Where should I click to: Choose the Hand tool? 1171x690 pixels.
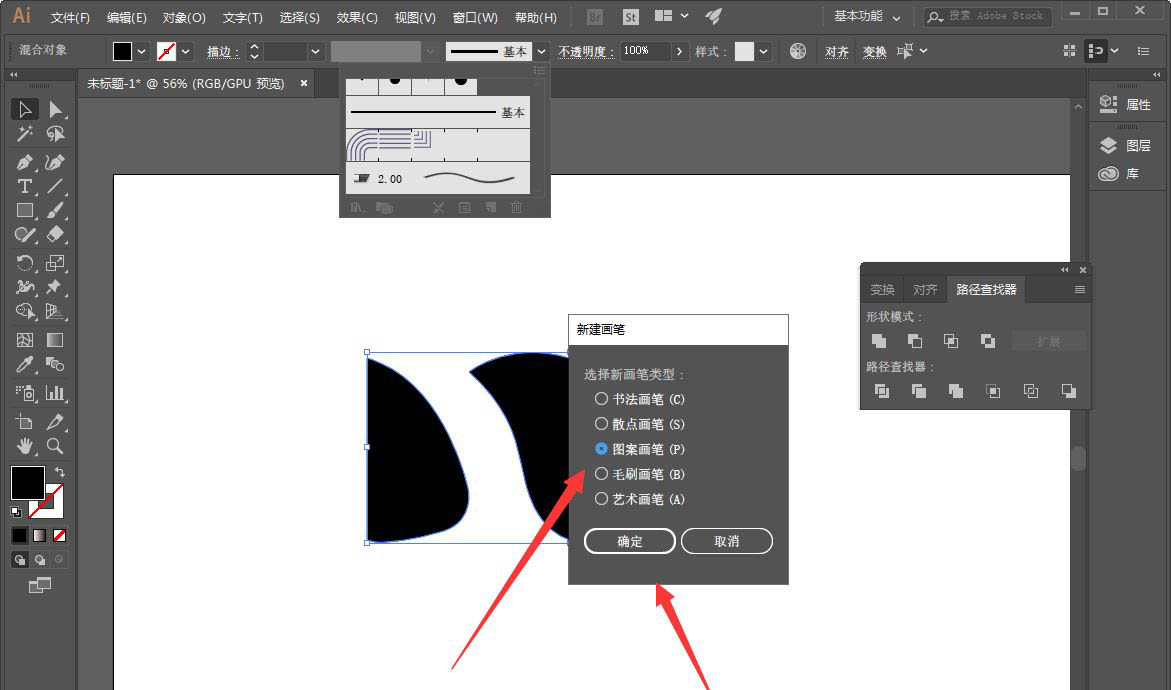pyautogui.click(x=25, y=446)
